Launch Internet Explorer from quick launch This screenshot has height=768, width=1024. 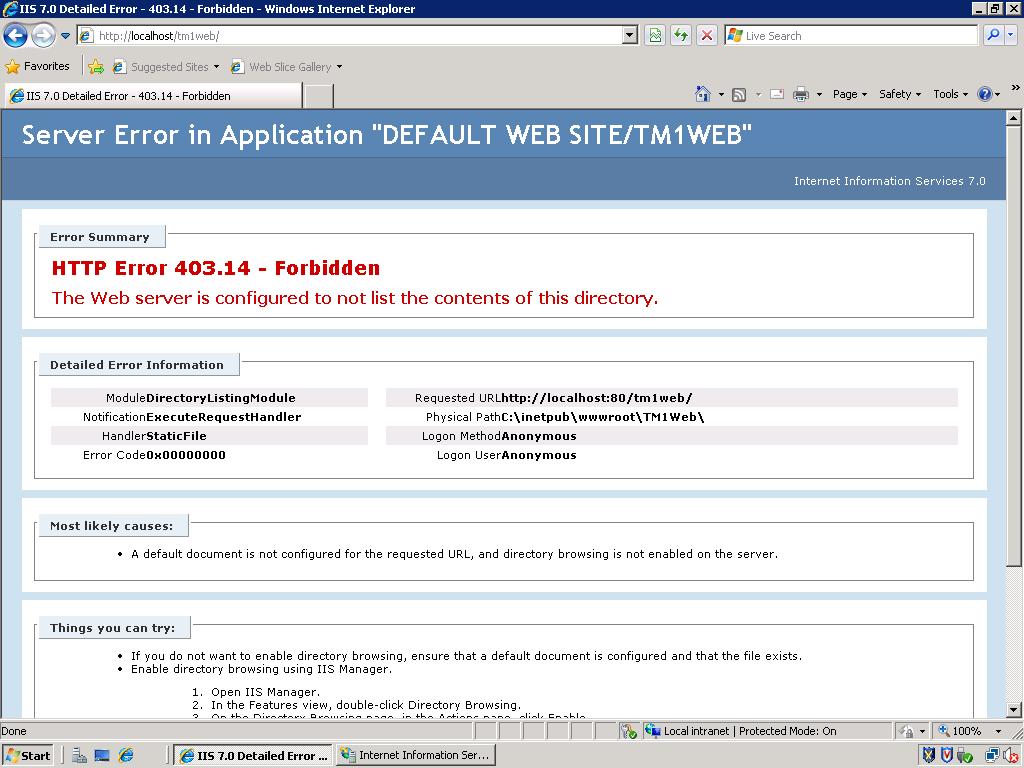click(125, 756)
